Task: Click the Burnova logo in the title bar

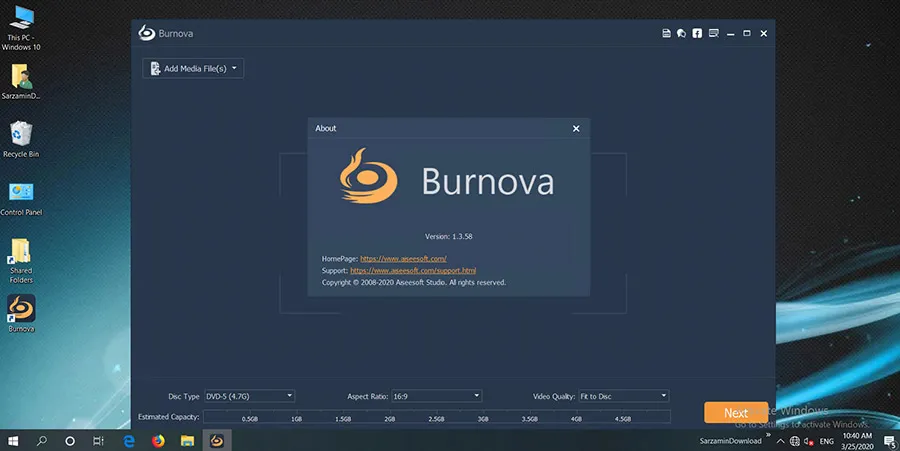Action: (x=146, y=33)
